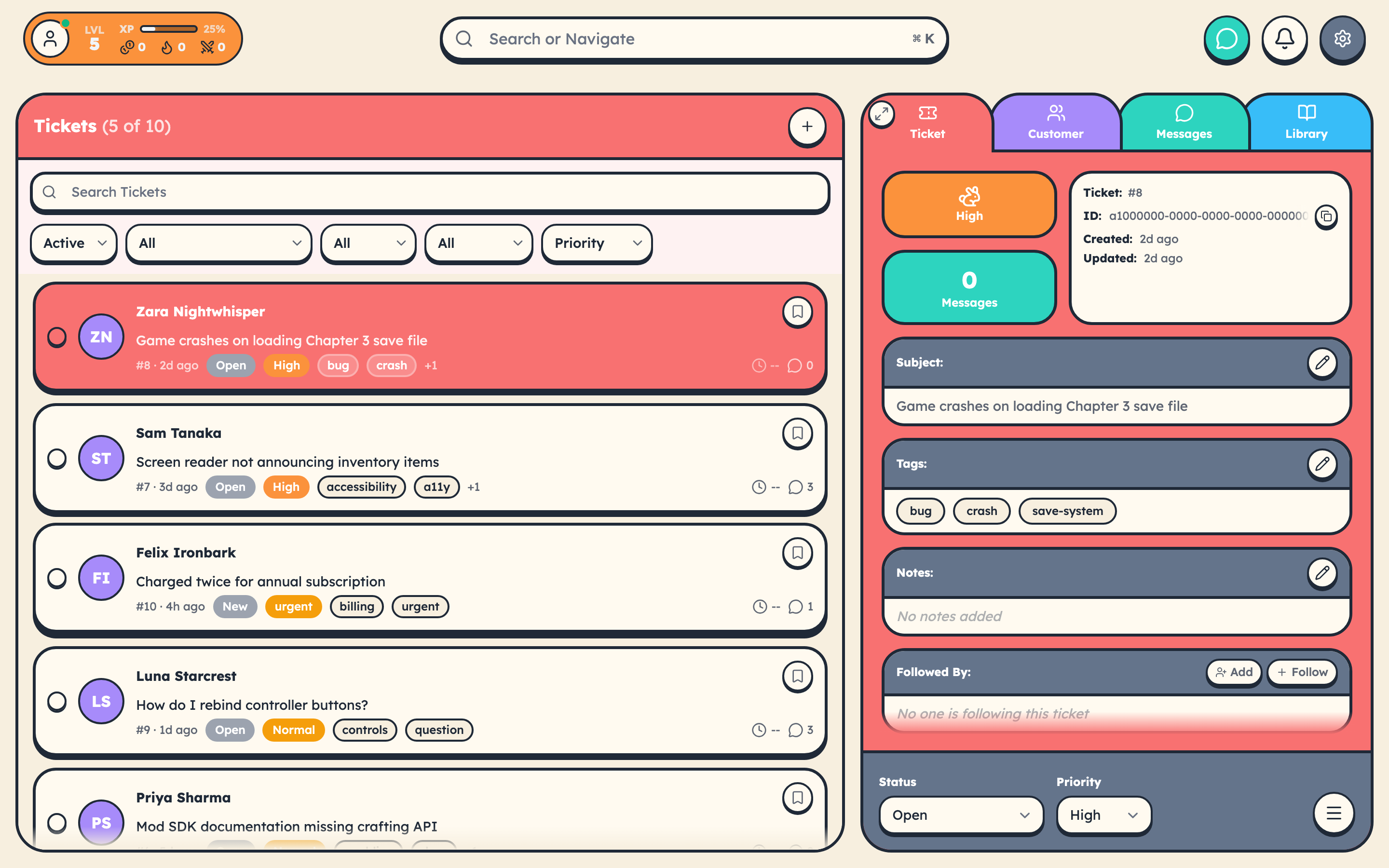Edit the Subject with pencil icon
The width and height of the screenshot is (1389, 868).
point(1322,363)
